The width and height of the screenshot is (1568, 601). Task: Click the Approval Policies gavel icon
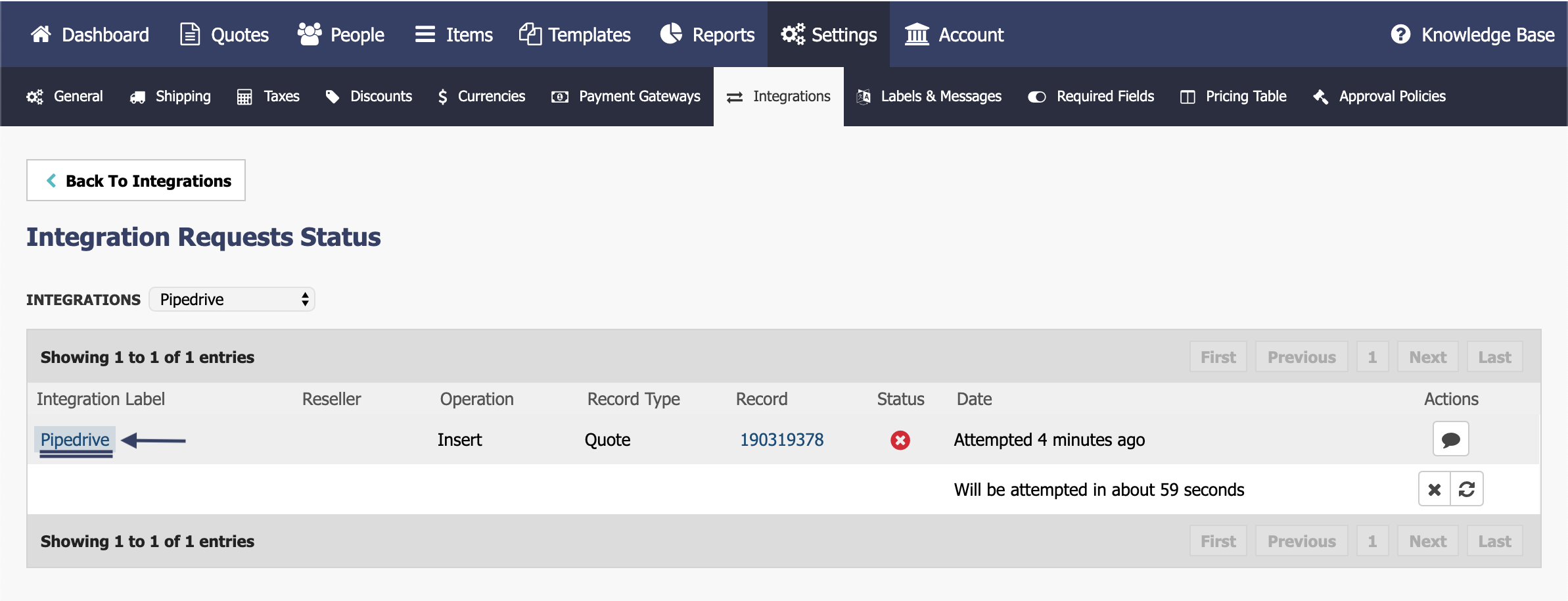[1320, 97]
